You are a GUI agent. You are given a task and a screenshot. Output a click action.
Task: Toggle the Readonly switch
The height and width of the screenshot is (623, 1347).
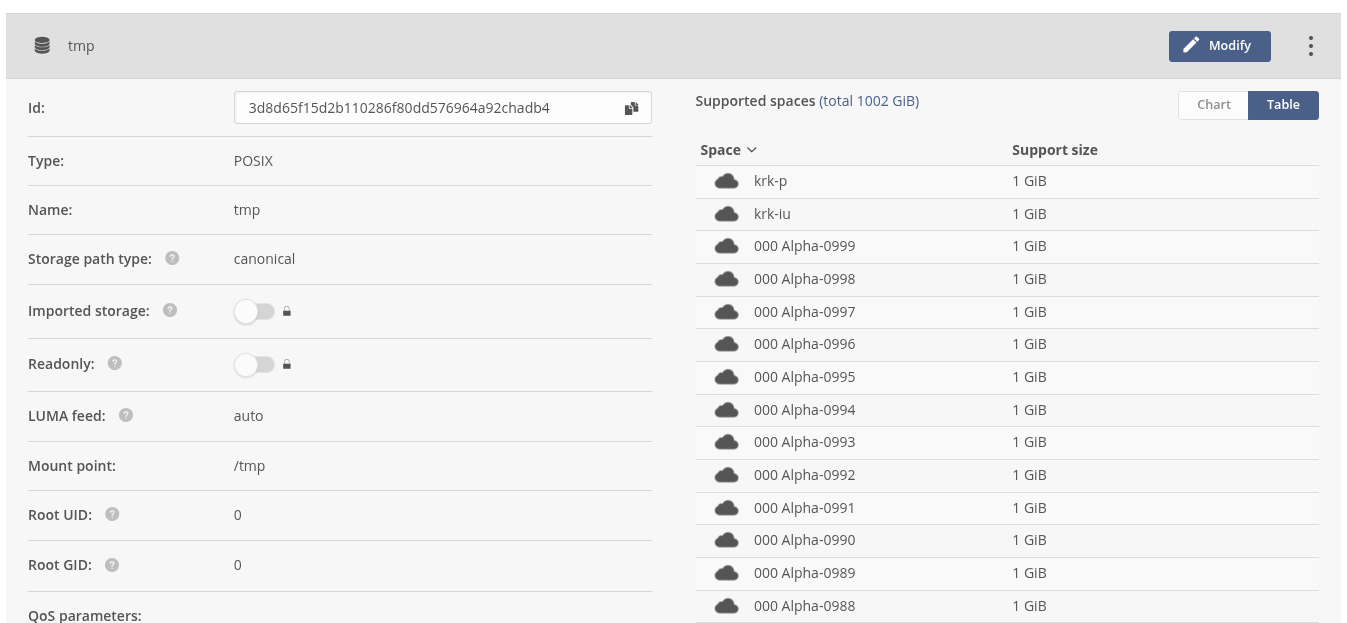coord(254,365)
